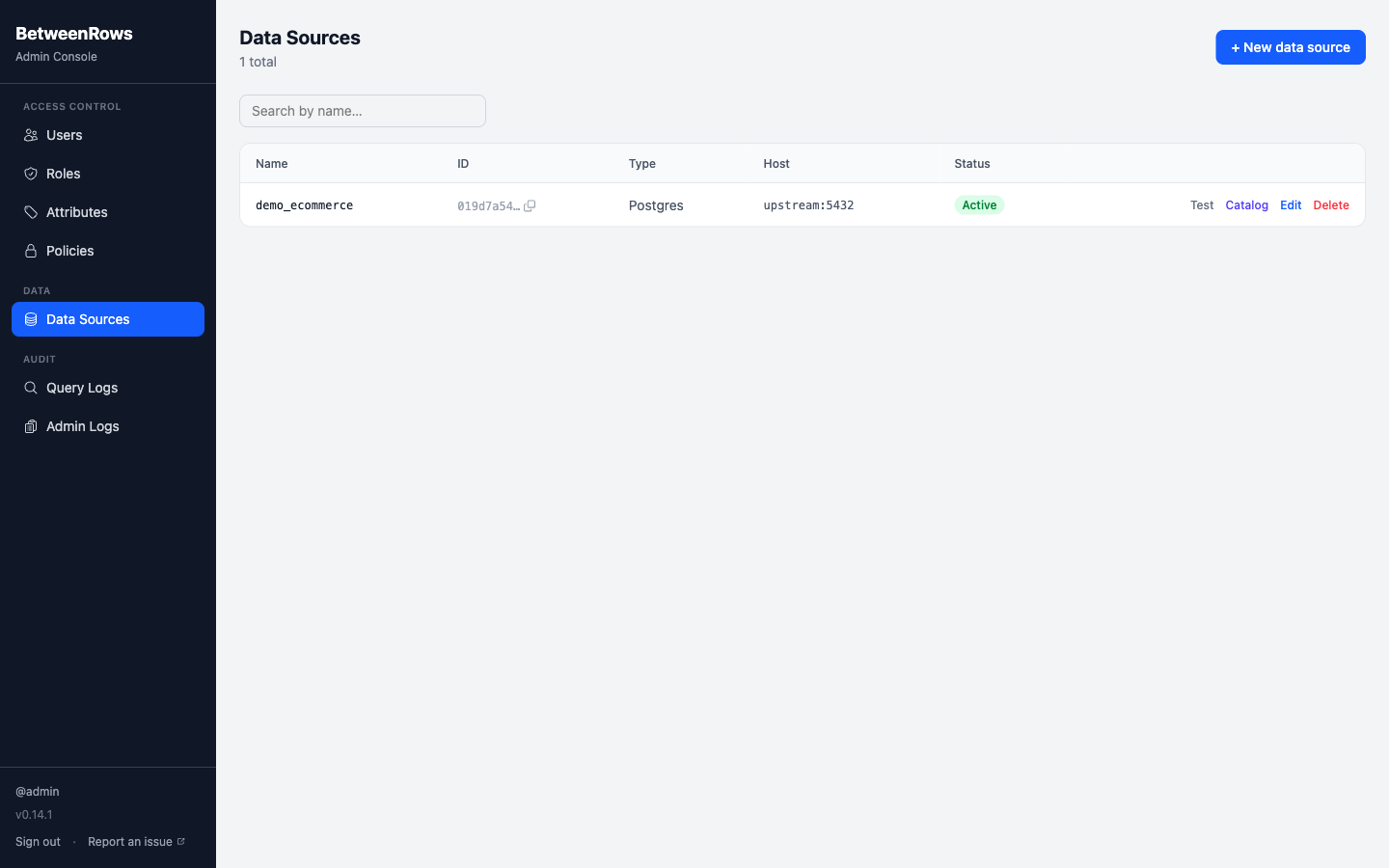Select the Policies lock icon
Screen dimensions: 1389x868
(31, 251)
